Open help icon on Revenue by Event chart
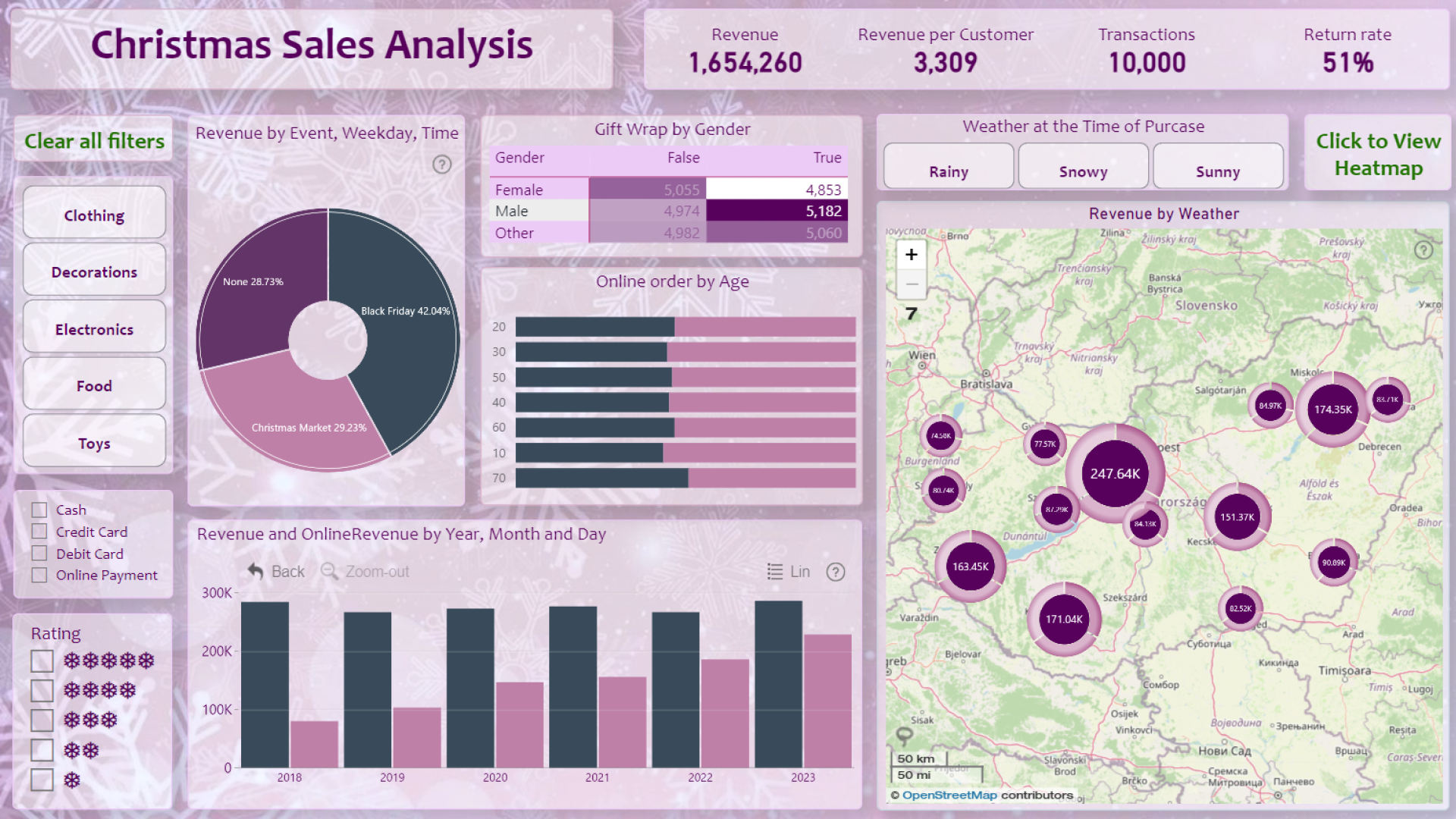Image resolution: width=1456 pixels, height=819 pixels. 442,165
